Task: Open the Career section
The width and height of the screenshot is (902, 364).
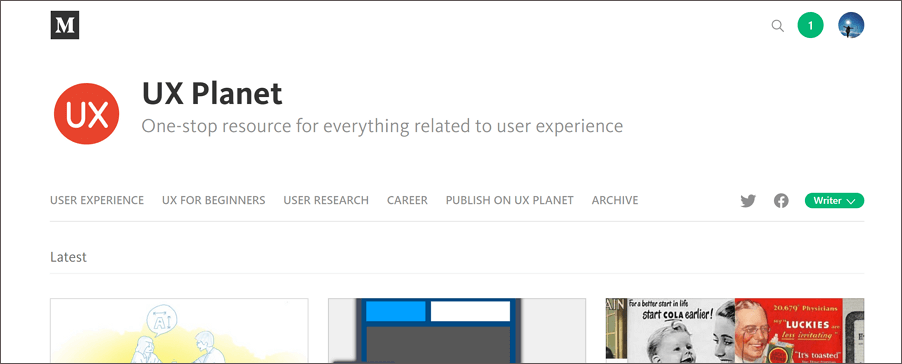Action: (407, 200)
